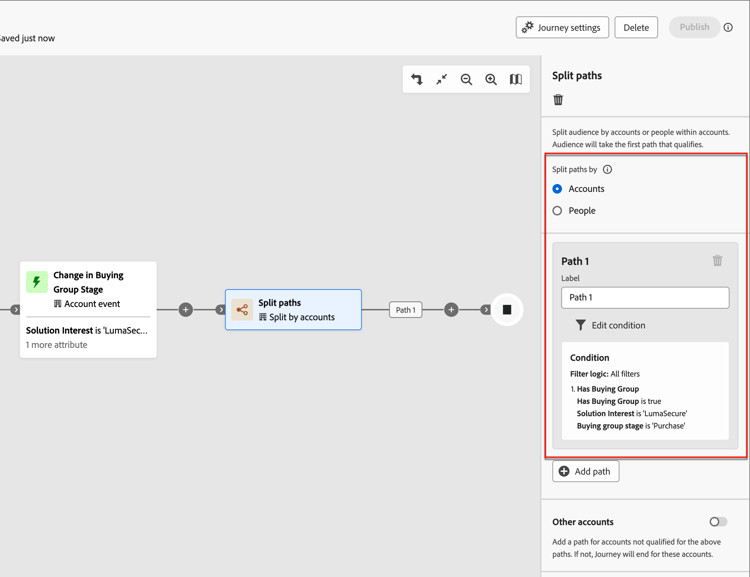Enable the Other accounts toggle
Screen dimensions: 750x577
pos(718,522)
